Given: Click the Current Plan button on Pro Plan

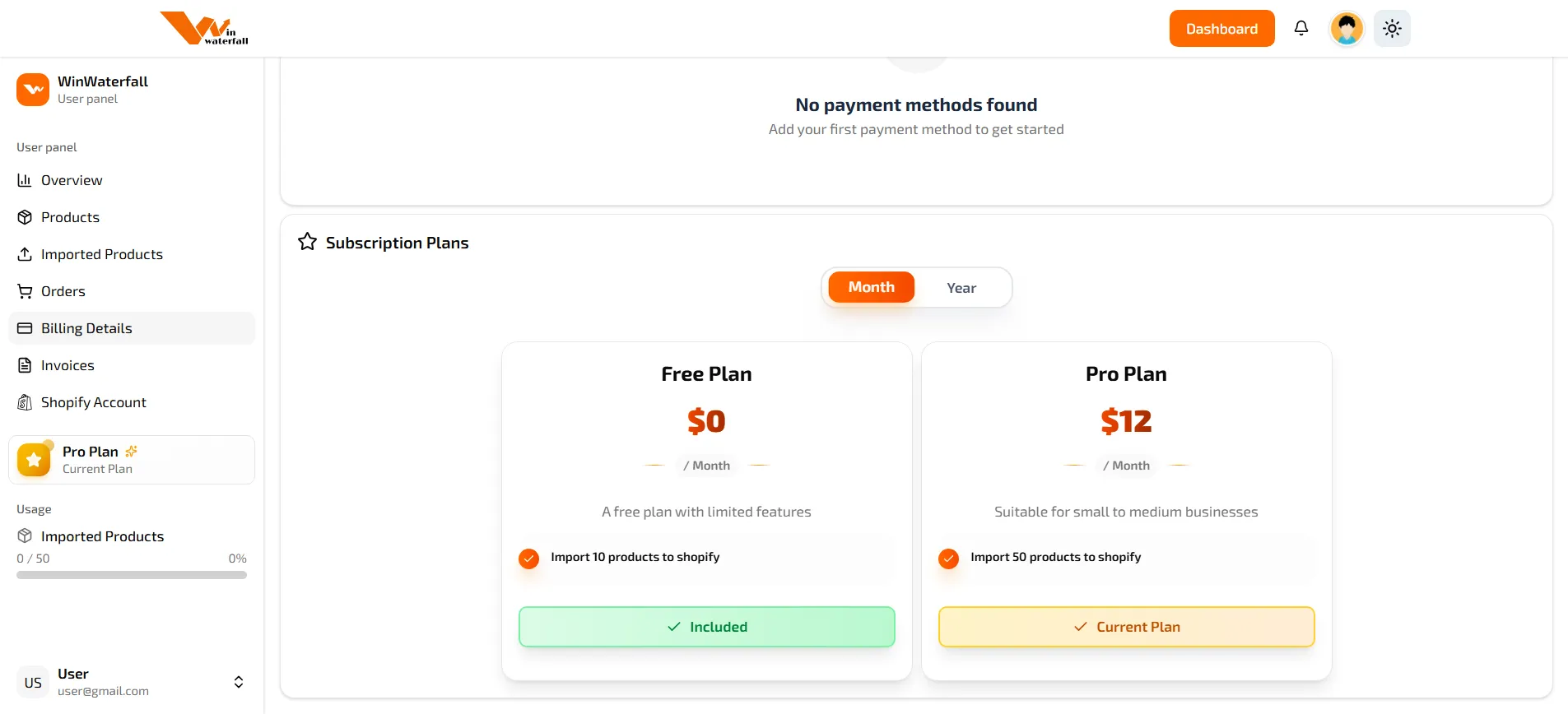Looking at the screenshot, I should (1125, 626).
